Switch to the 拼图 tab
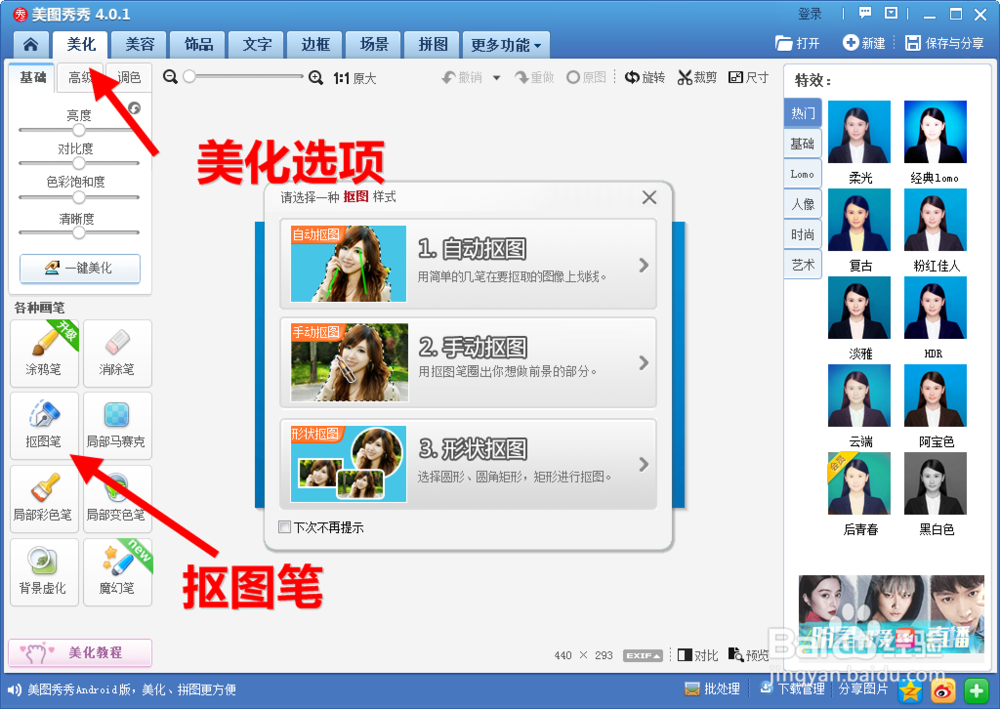The image size is (1000, 709). click(433, 45)
